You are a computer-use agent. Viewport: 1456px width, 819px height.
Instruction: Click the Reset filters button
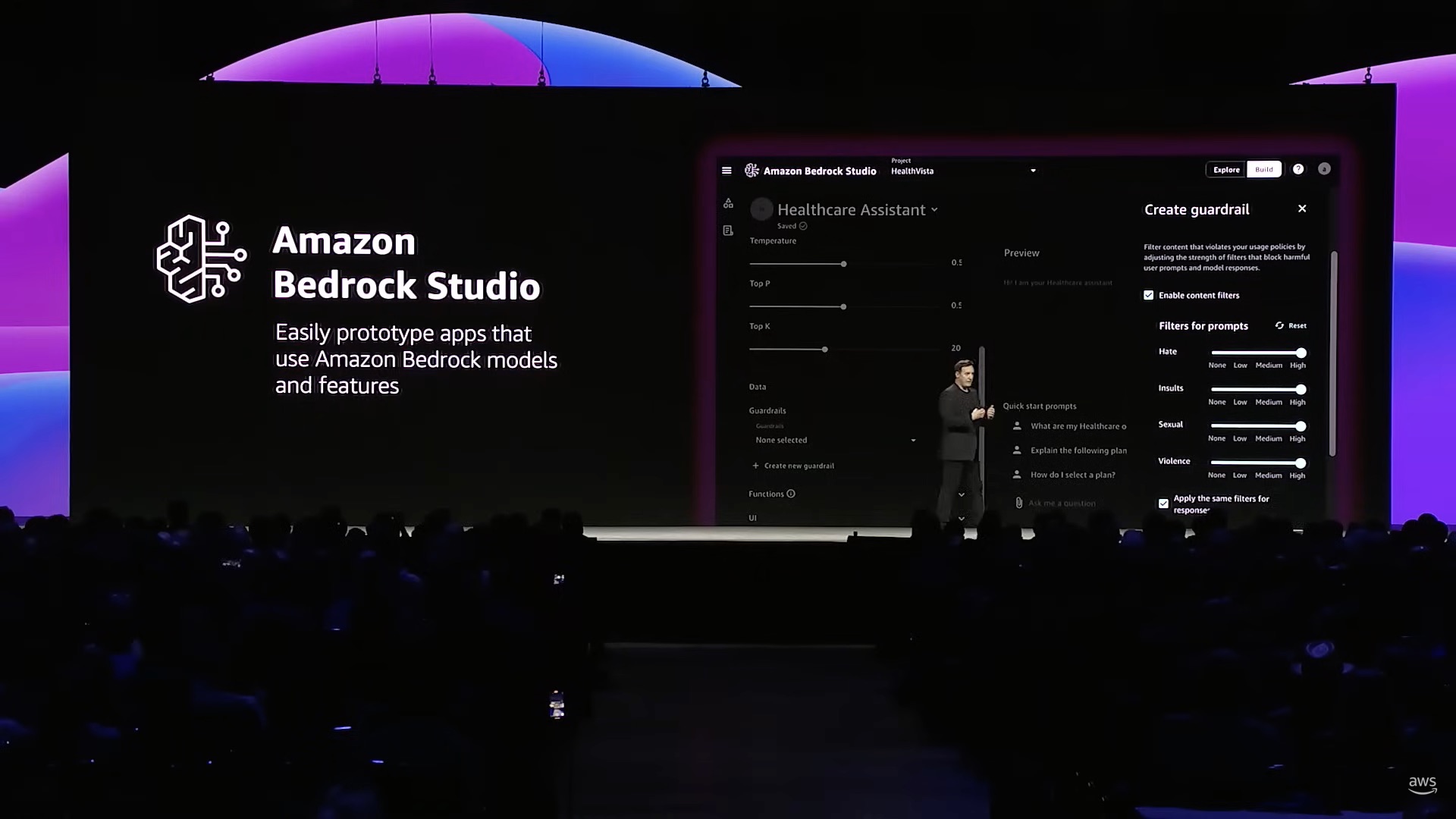click(x=1291, y=325)
